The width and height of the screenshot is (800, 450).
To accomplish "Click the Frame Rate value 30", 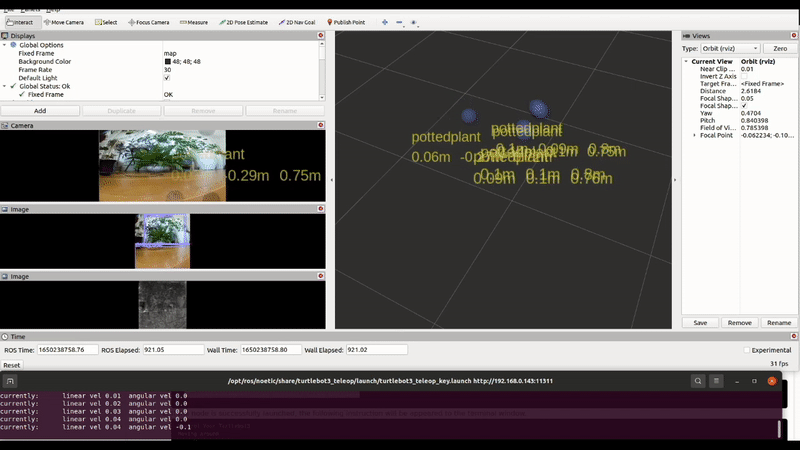I will pos(167,70).
